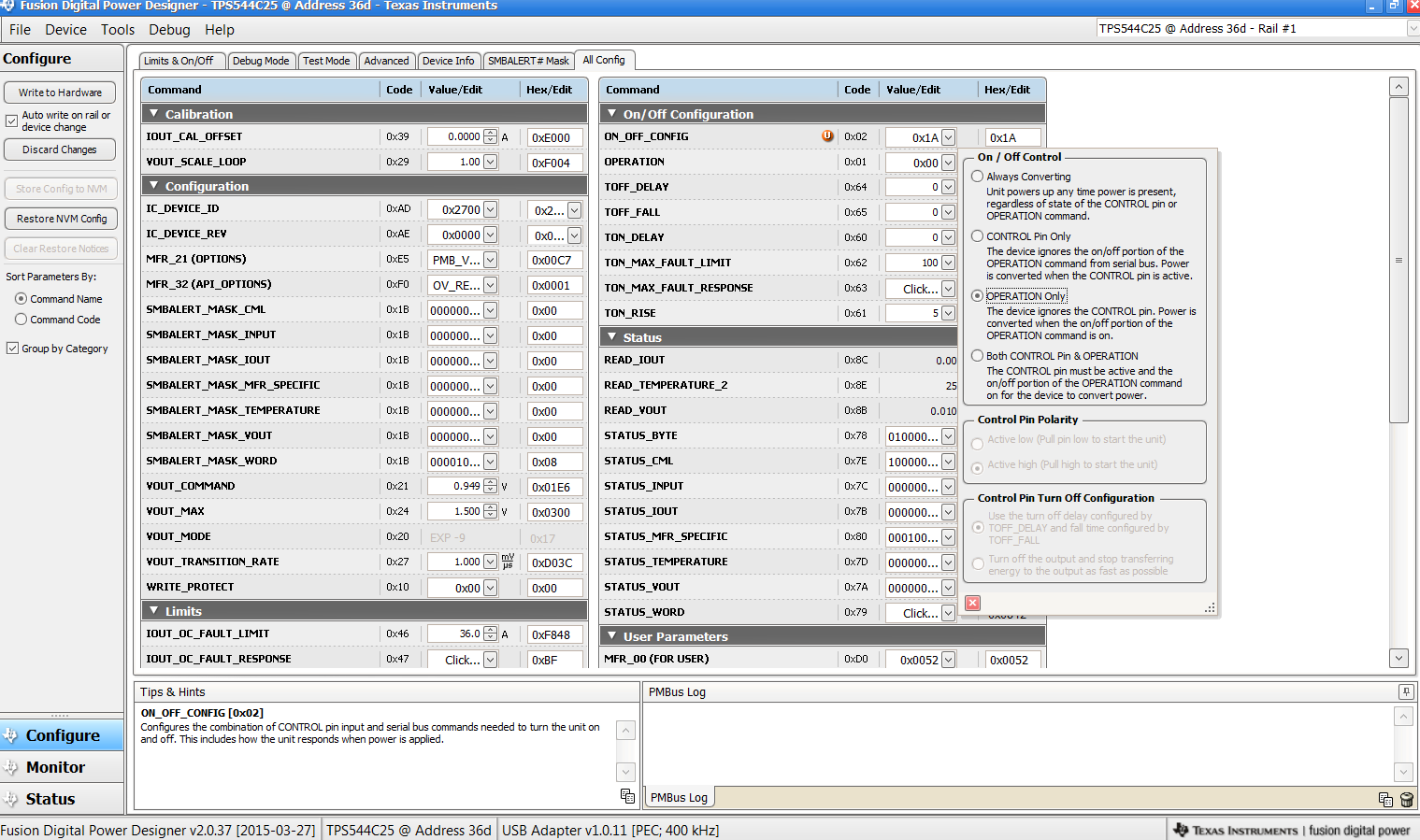
Task: Click the copy icon in PMBus Log panel
Action: click(1385, 800)
